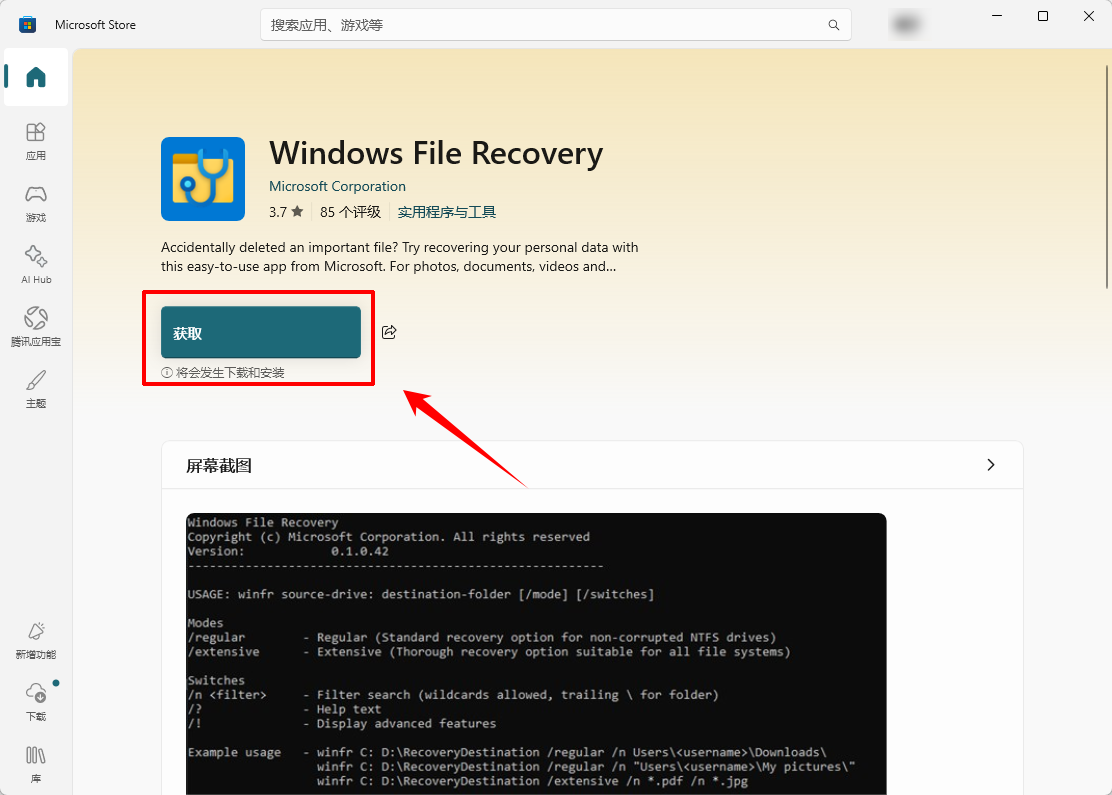Click the app description text to expand
The width and height of the screenshot is (1112, 795).
click(399, 257)
